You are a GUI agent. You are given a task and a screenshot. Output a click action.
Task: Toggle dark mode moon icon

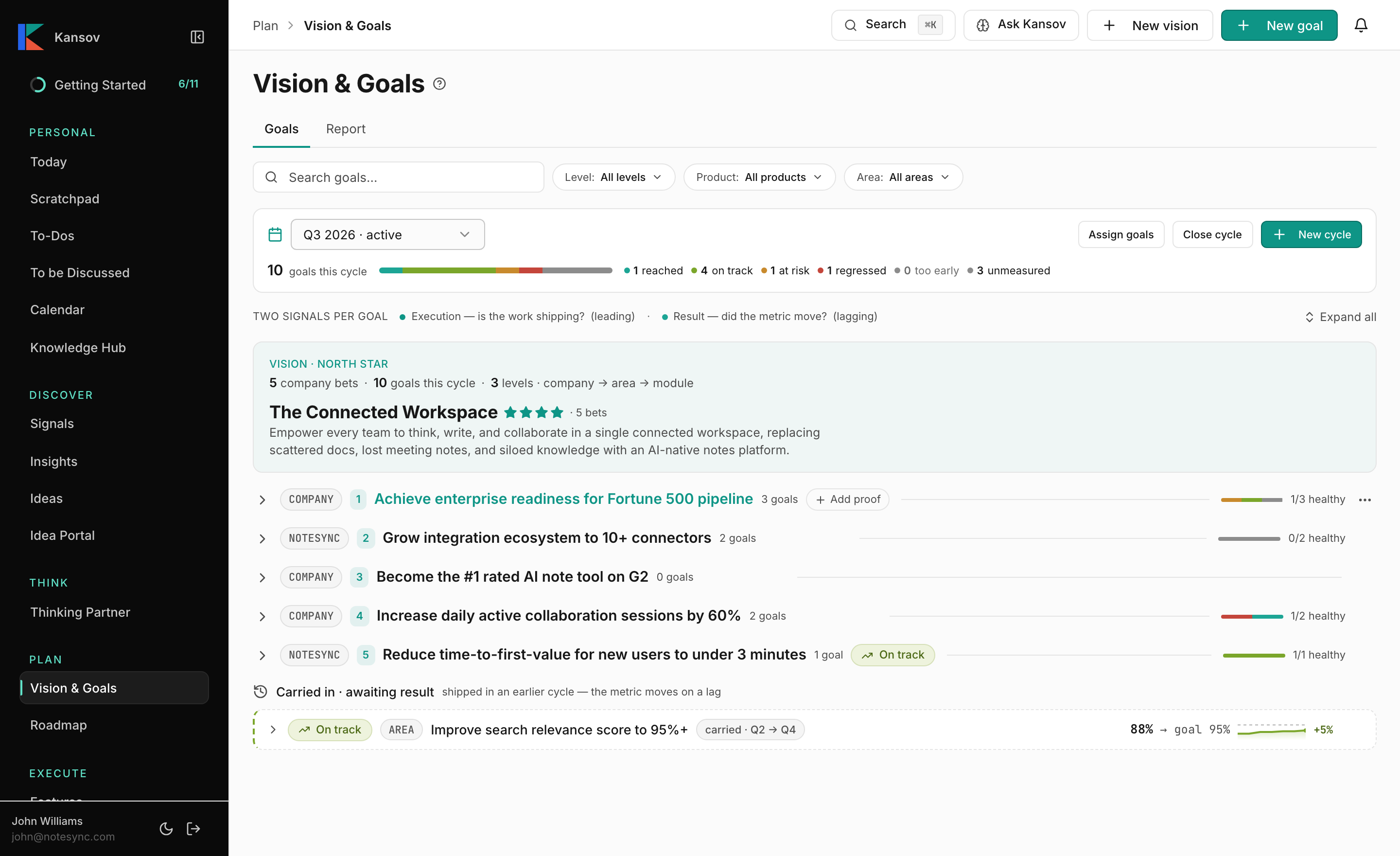point(166,829)
